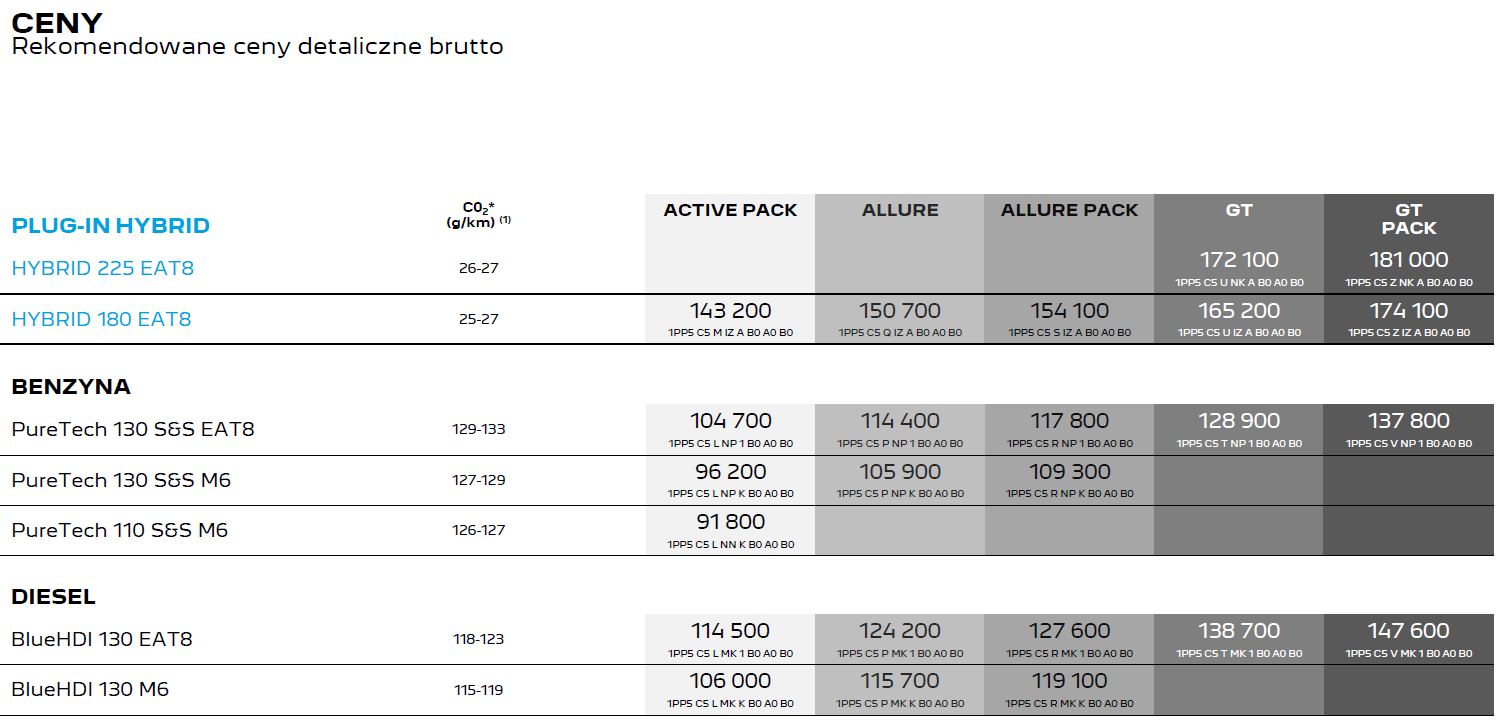Click the HYBRID 180 EAT8 row label
Image resolution: width=1503 pixels, height=724 pixels.
(x=101, y=319)
